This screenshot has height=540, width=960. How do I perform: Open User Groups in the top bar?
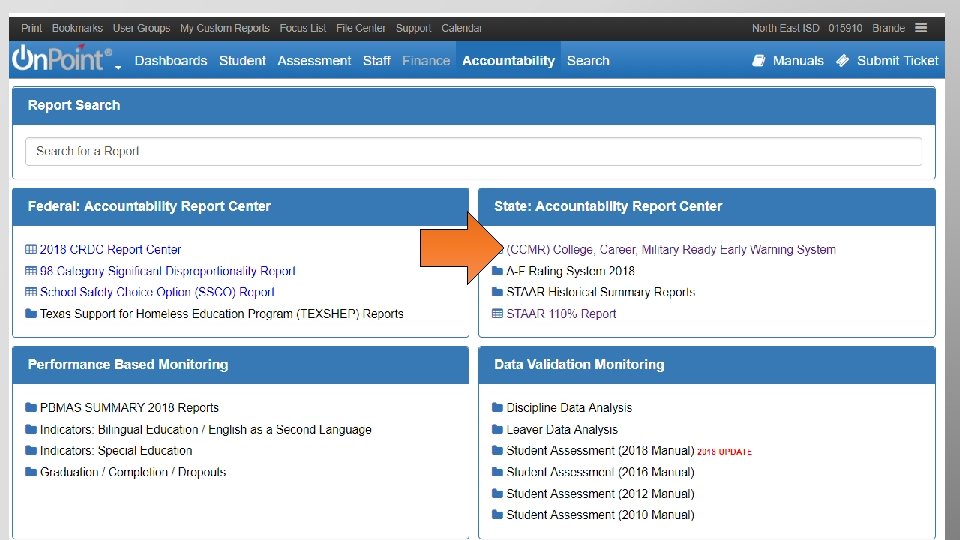pos(141,28)
